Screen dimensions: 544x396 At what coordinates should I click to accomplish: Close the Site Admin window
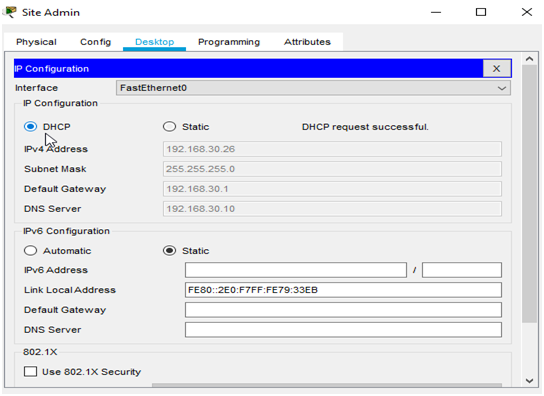pyautogui.click(x=527, y=12)
